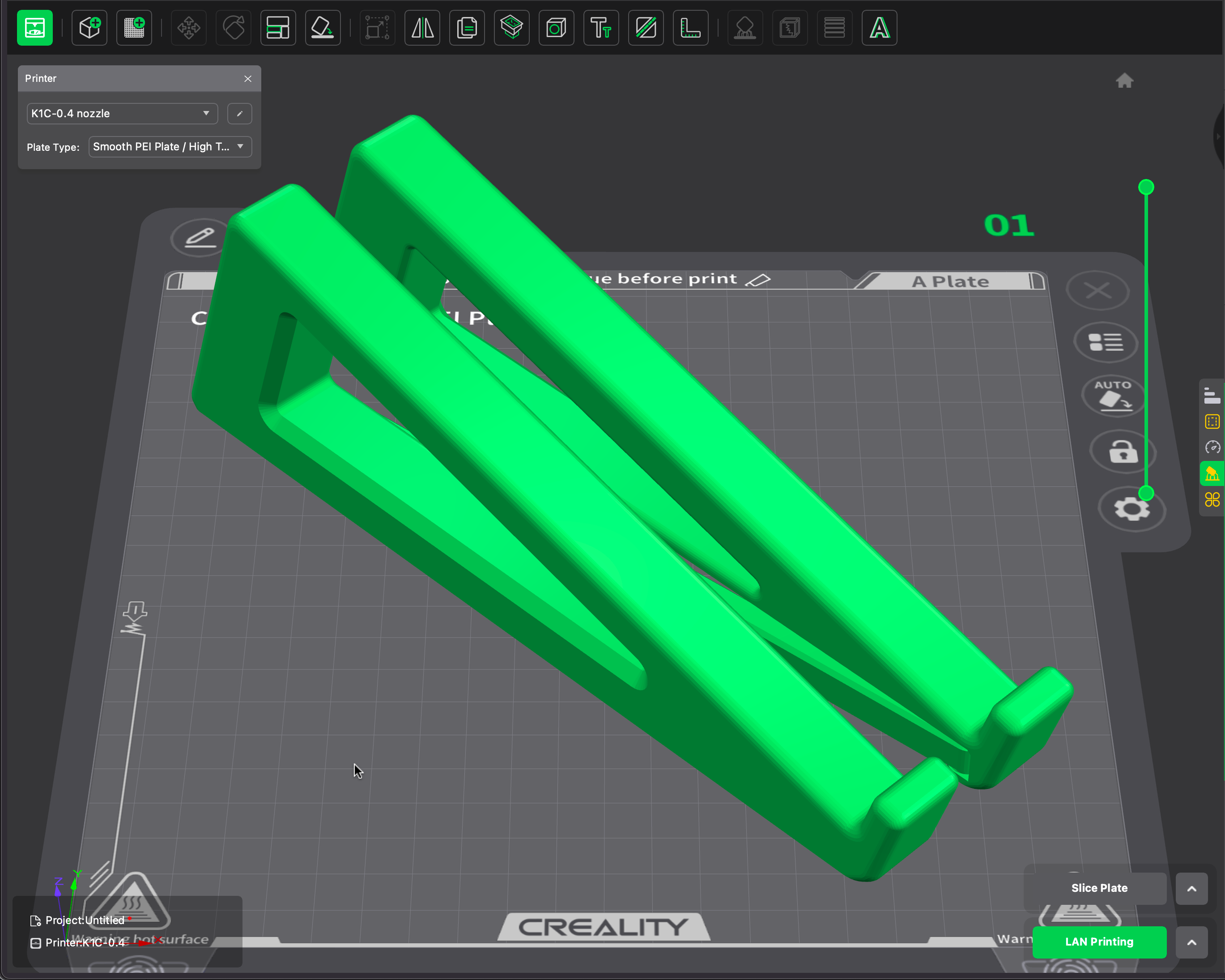Select the Cut tool icon
Screen dimensions: 1225x980
(646, 27)
